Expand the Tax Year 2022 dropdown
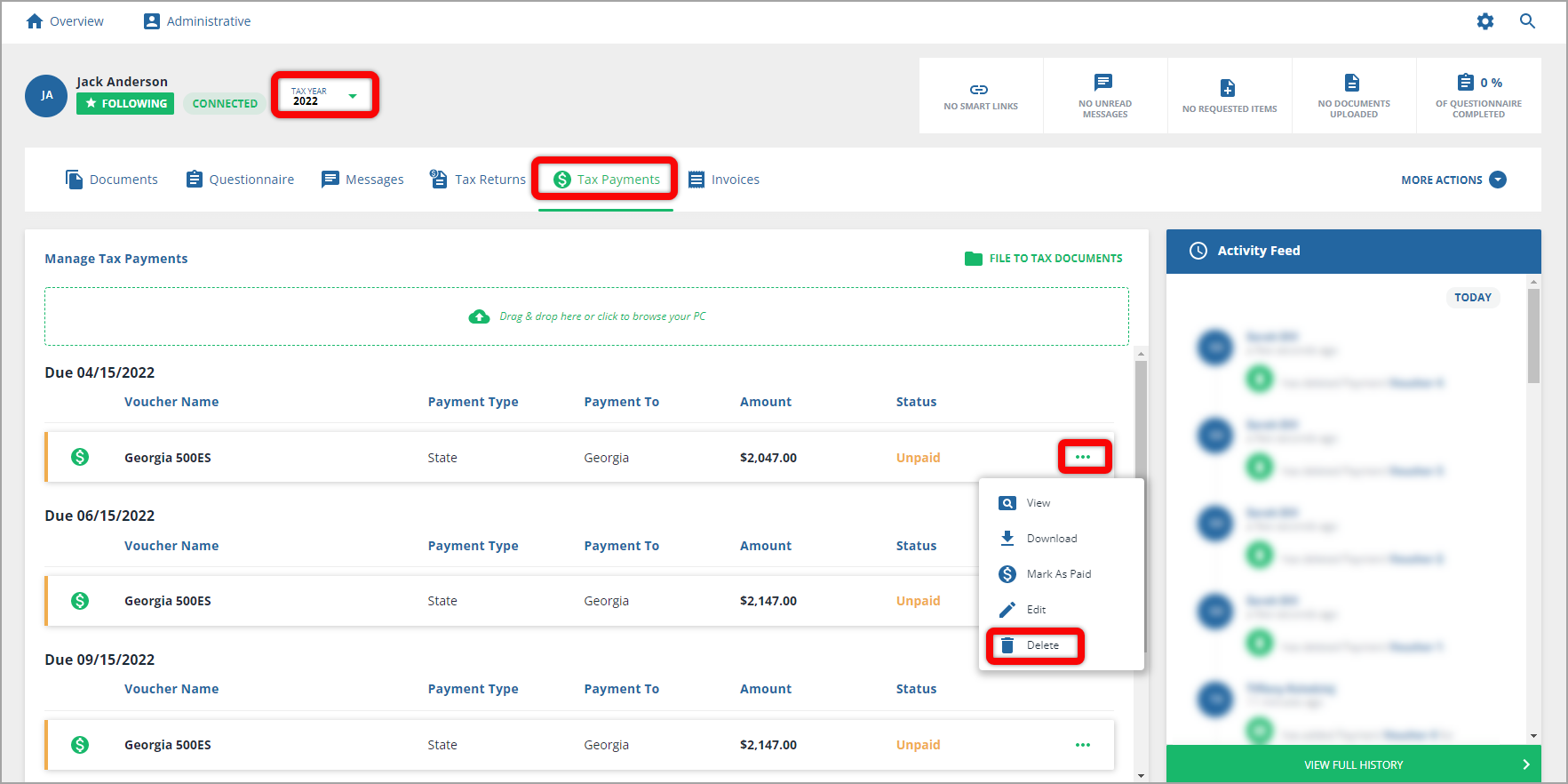This screenshot has width=1568, height=784. click(325, 96)
